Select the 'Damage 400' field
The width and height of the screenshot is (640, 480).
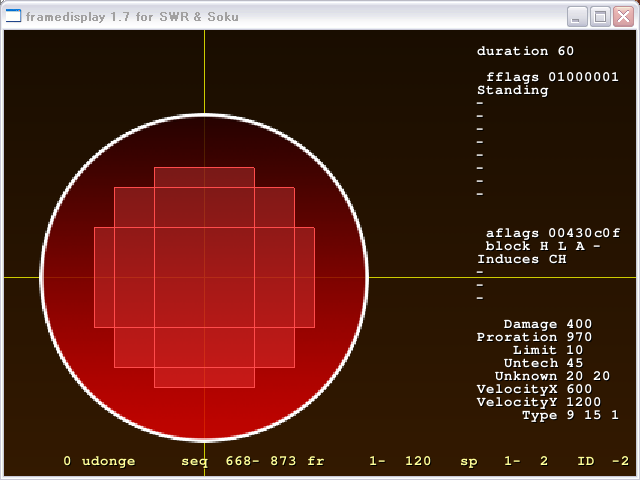pyautogui.click(x=547, y=324)
